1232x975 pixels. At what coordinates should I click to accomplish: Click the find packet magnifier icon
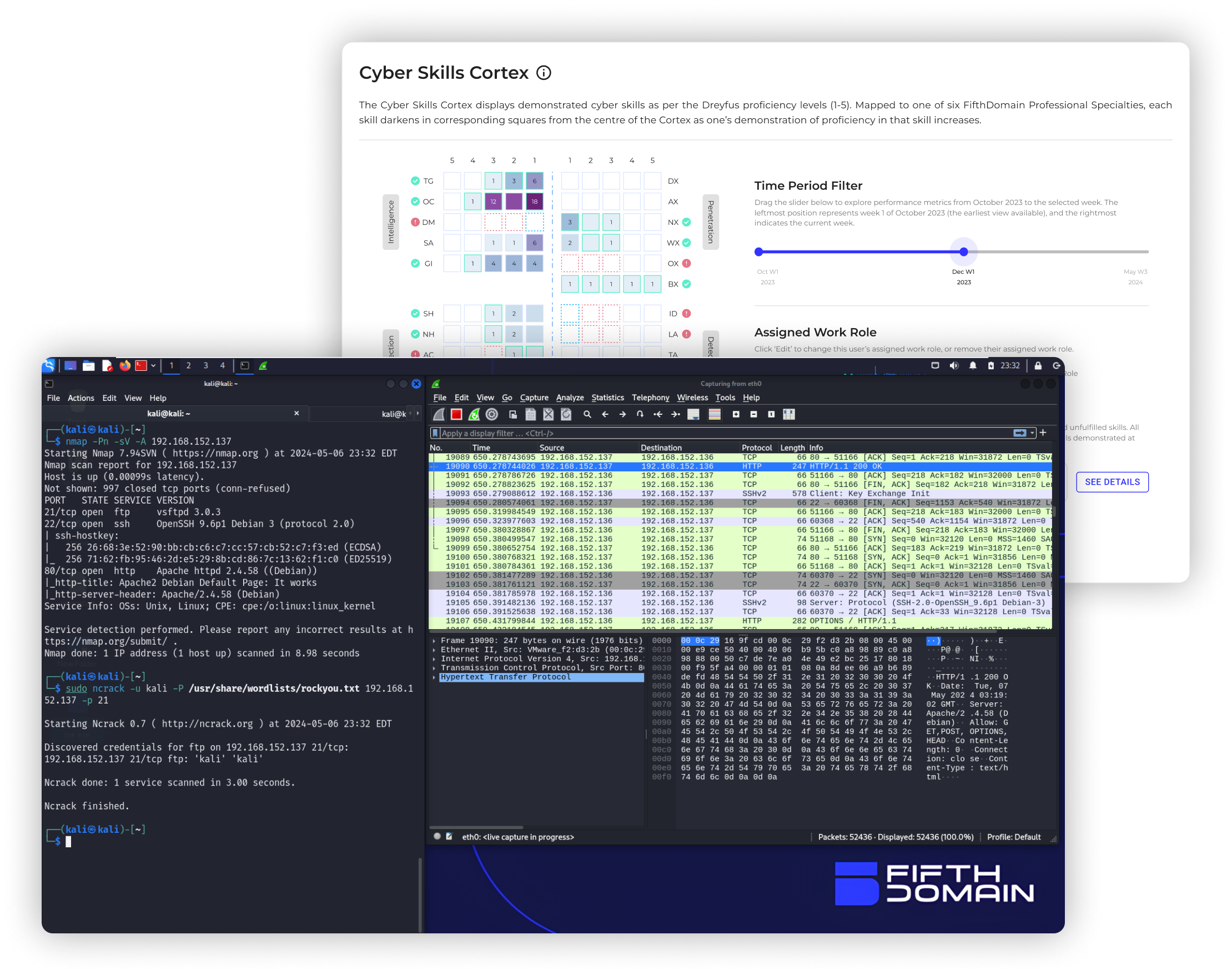(587, 414)
